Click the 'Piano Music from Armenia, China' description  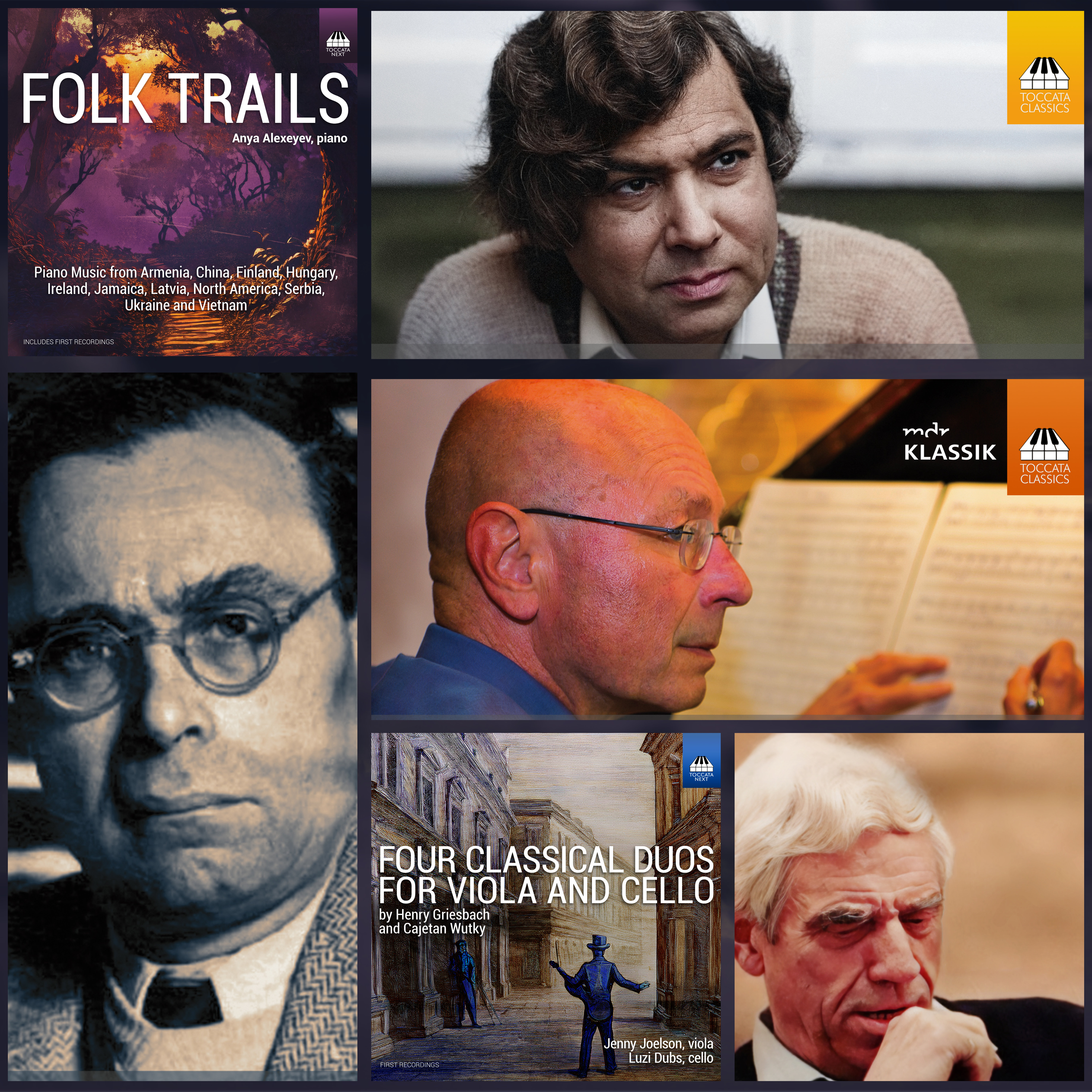pos(186,288)
